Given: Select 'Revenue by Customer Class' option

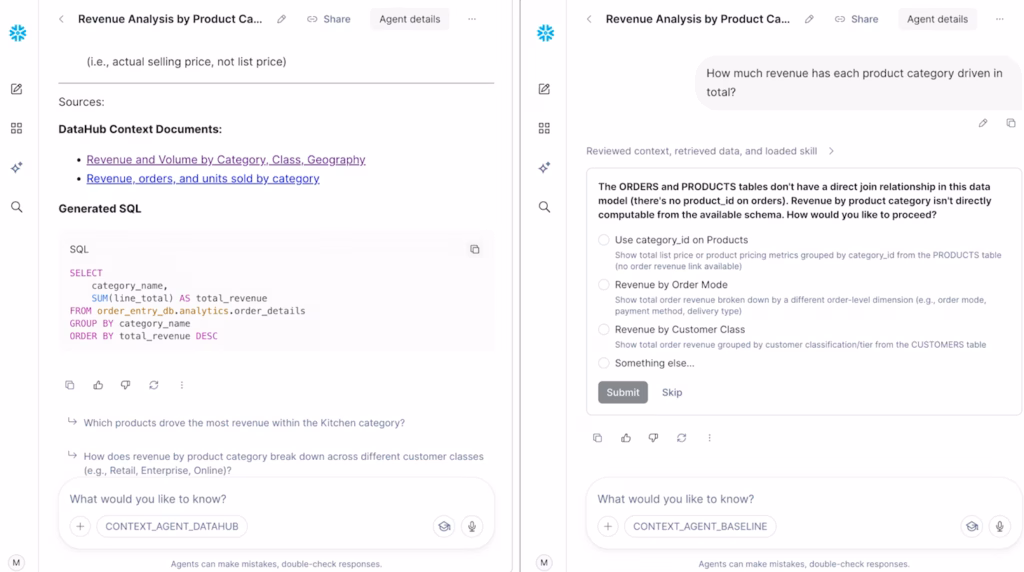Looking at the screenshot, I should click(603, 329).
